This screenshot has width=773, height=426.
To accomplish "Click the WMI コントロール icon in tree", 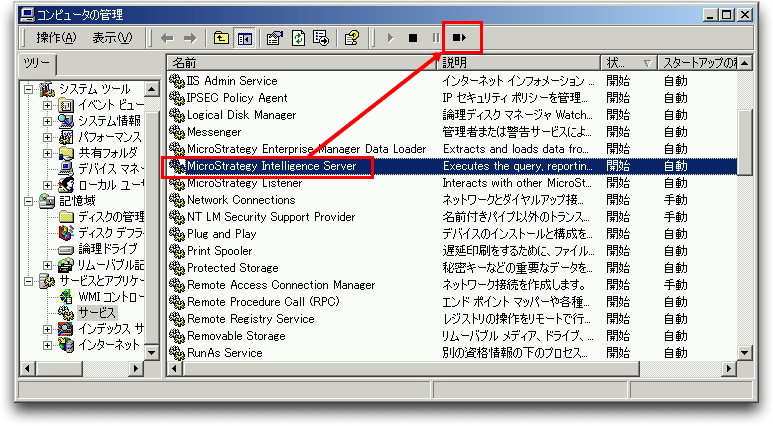I will click(66, 297).
